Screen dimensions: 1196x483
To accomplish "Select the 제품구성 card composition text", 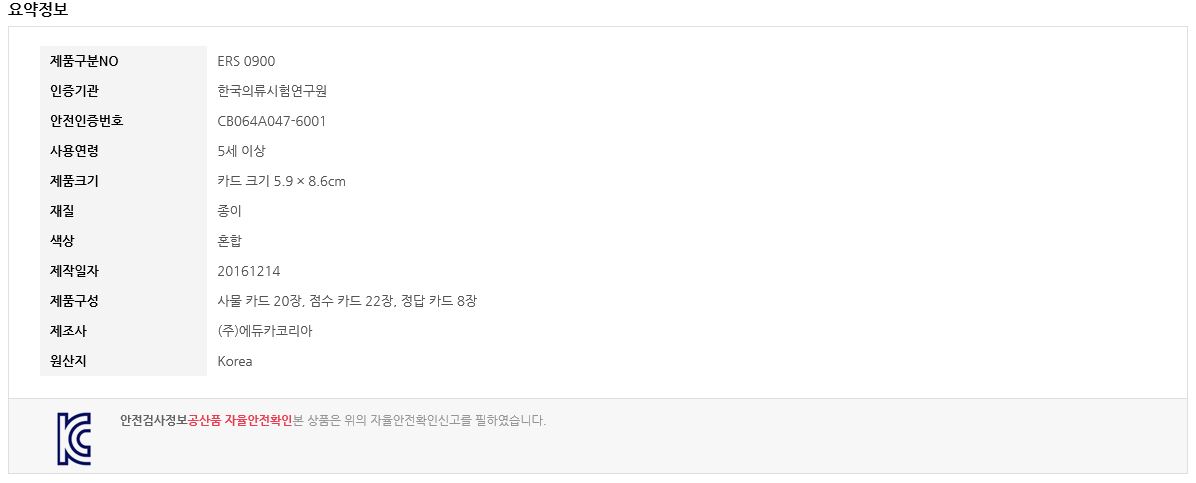I will [347, 301].
